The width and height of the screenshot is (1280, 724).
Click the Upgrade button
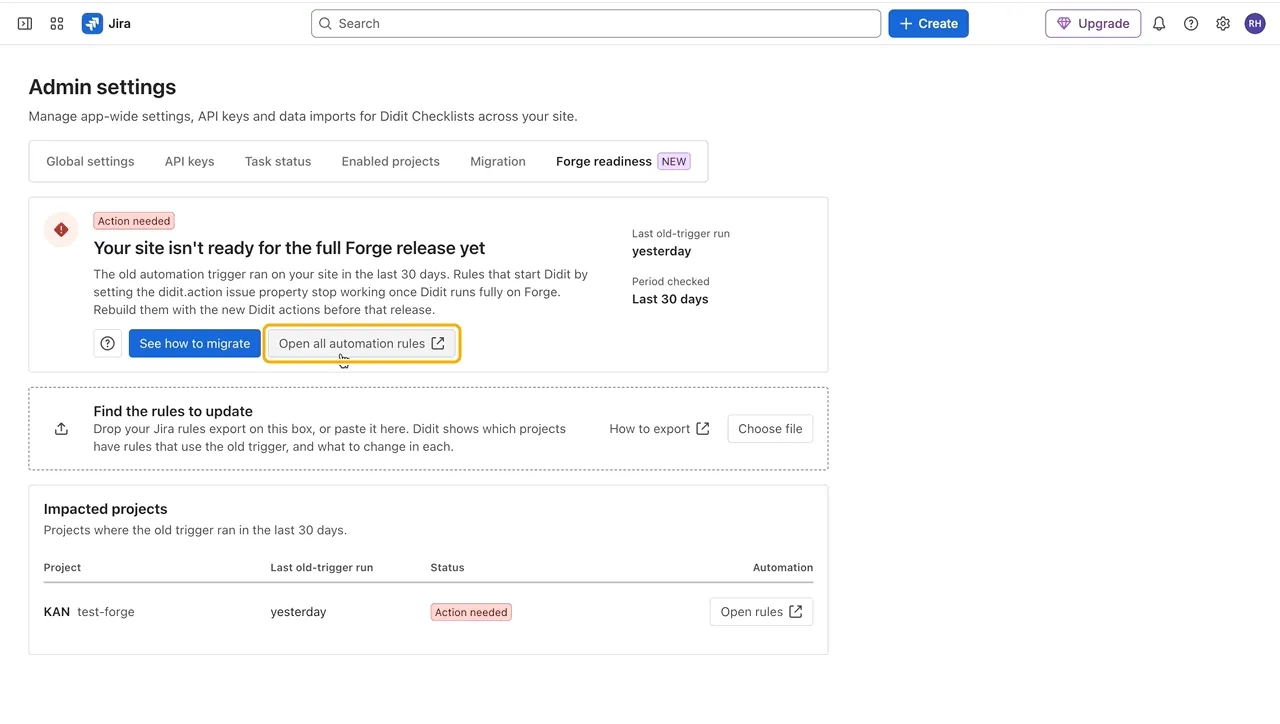tap(1093, 23)
